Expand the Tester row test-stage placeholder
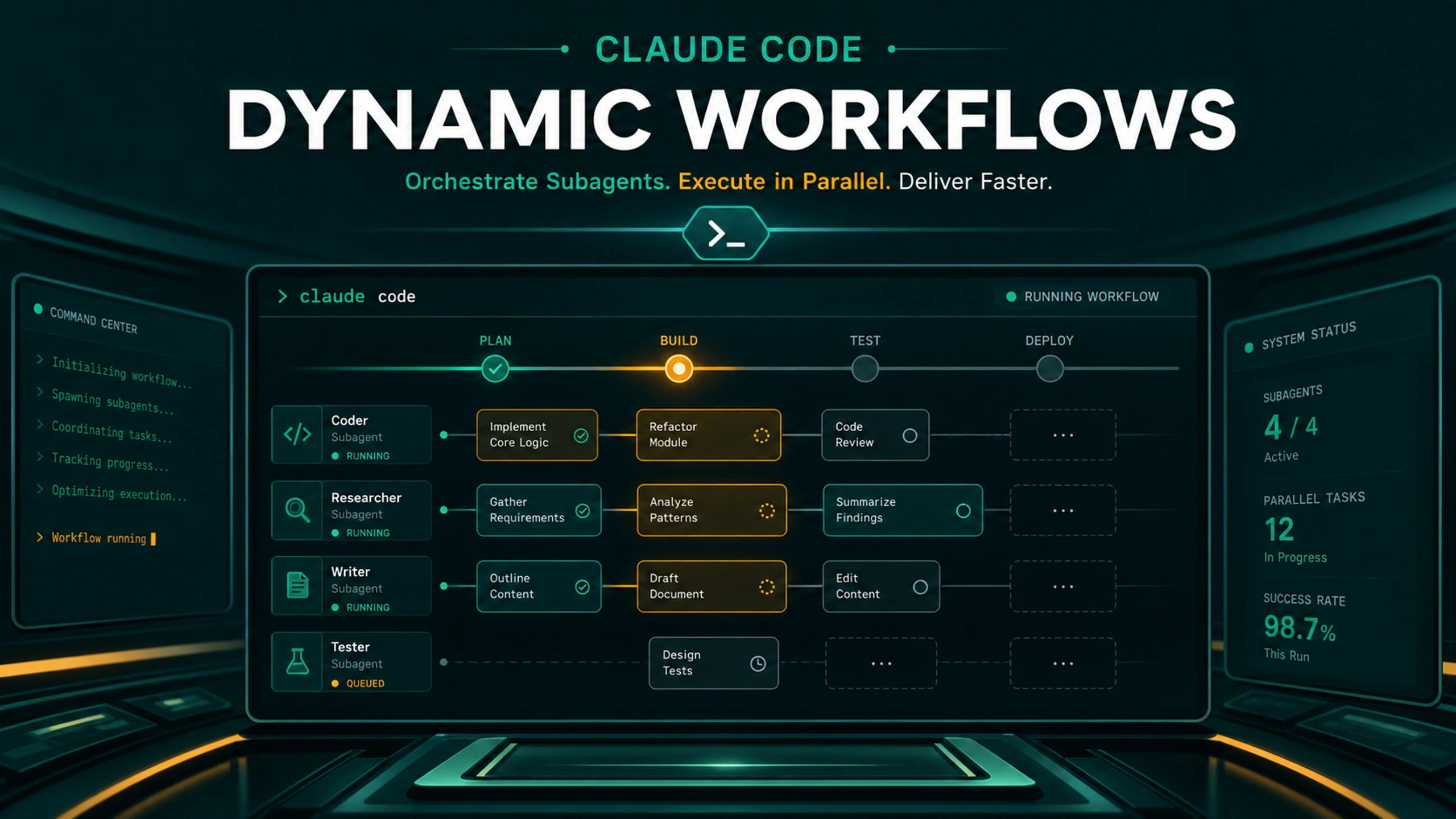The height and width of the screenshot is (819, 1456). (881, 663)
